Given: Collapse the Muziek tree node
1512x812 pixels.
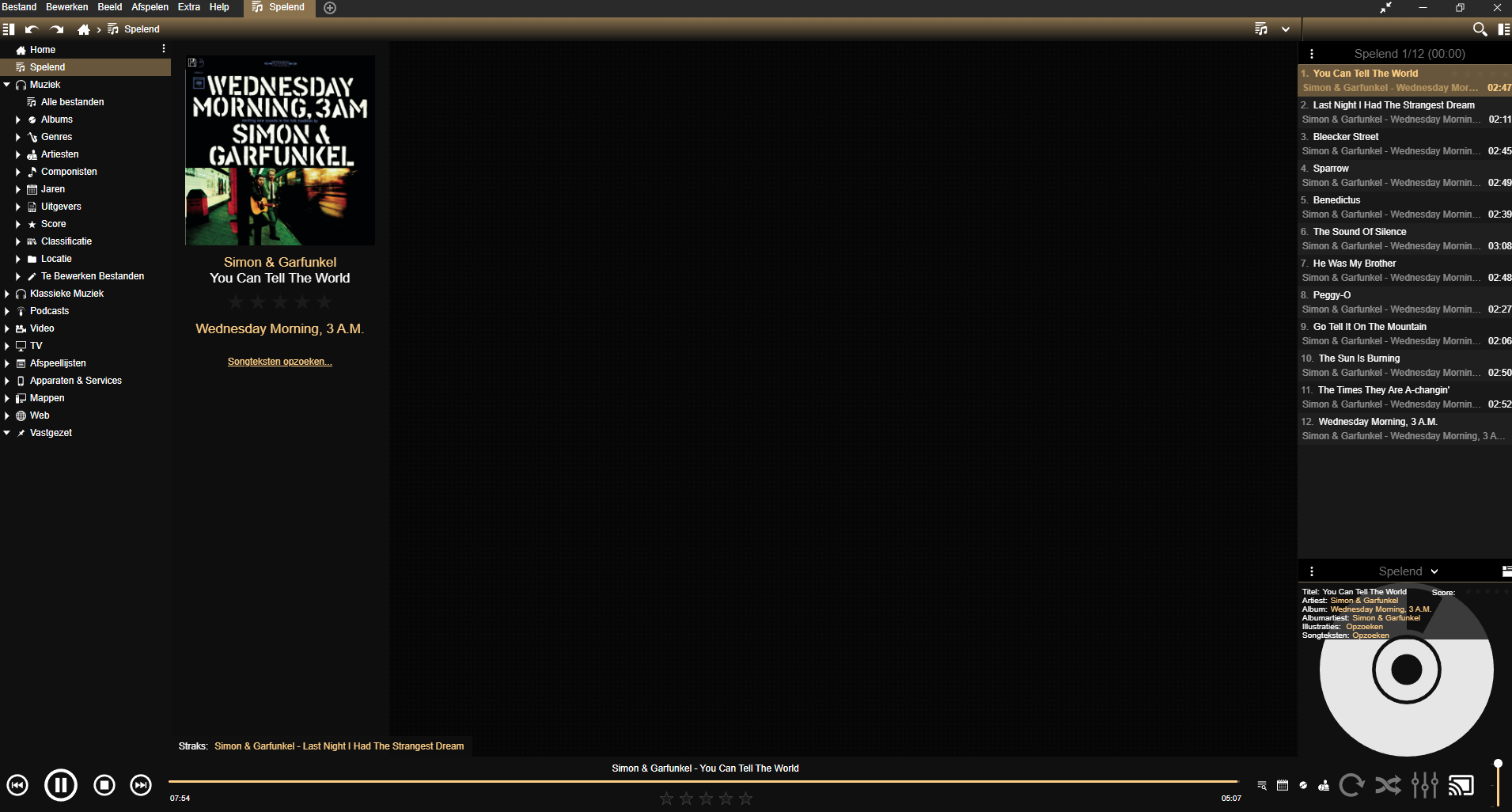Looking at the screenshot, I should (7, 85).
